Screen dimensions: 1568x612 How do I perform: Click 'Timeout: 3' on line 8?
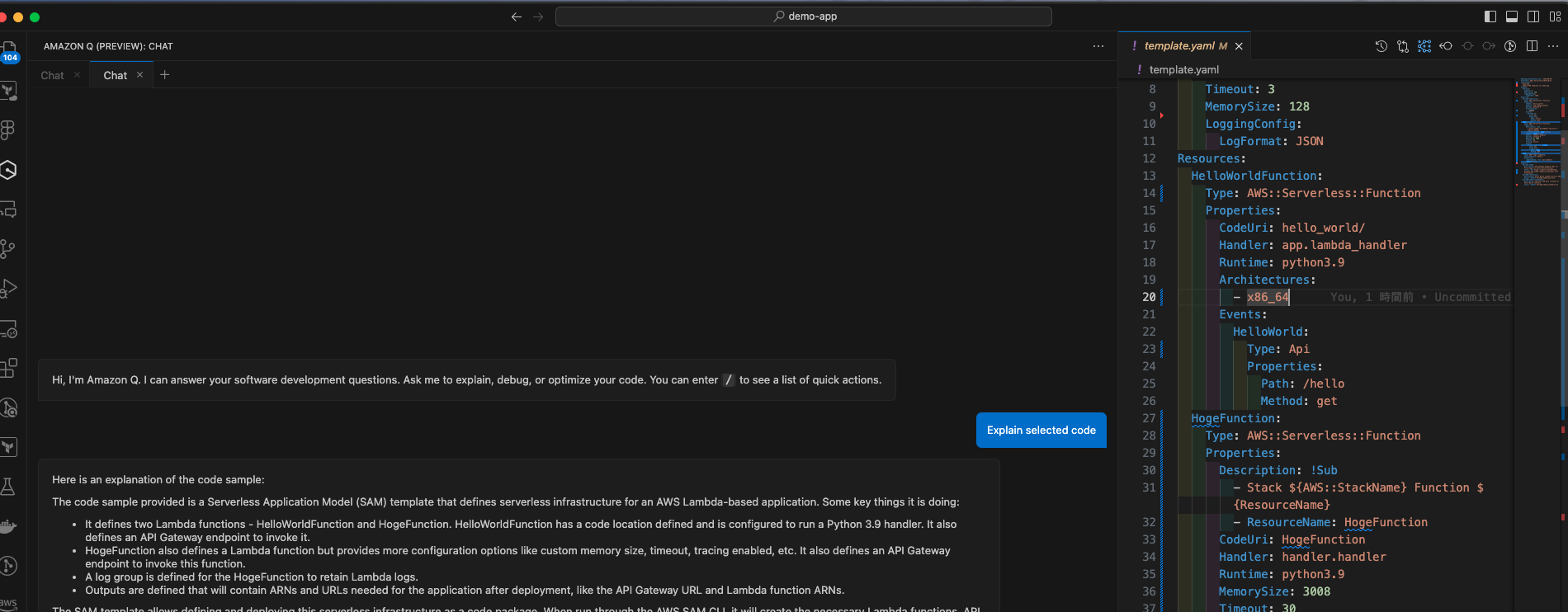(1240, 89)
